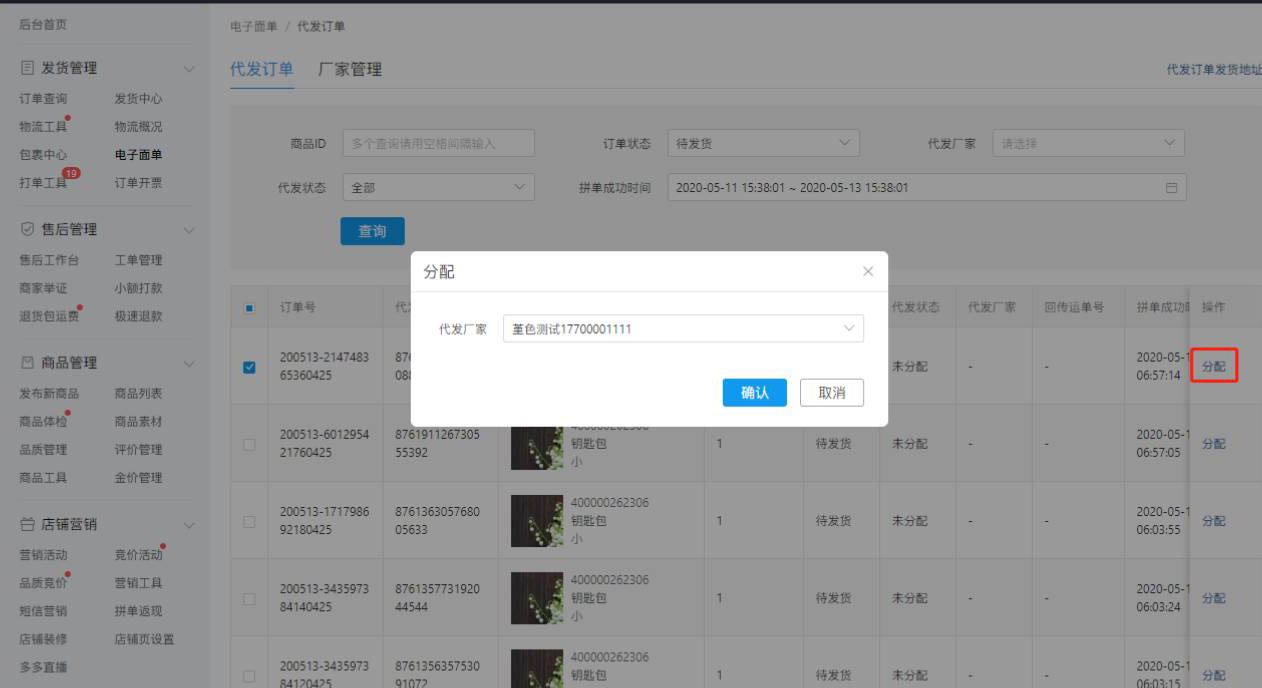Screen dimensions: 1262x688
Task: Open 小额打款 in the sidebar
Action: click(138, 288)
